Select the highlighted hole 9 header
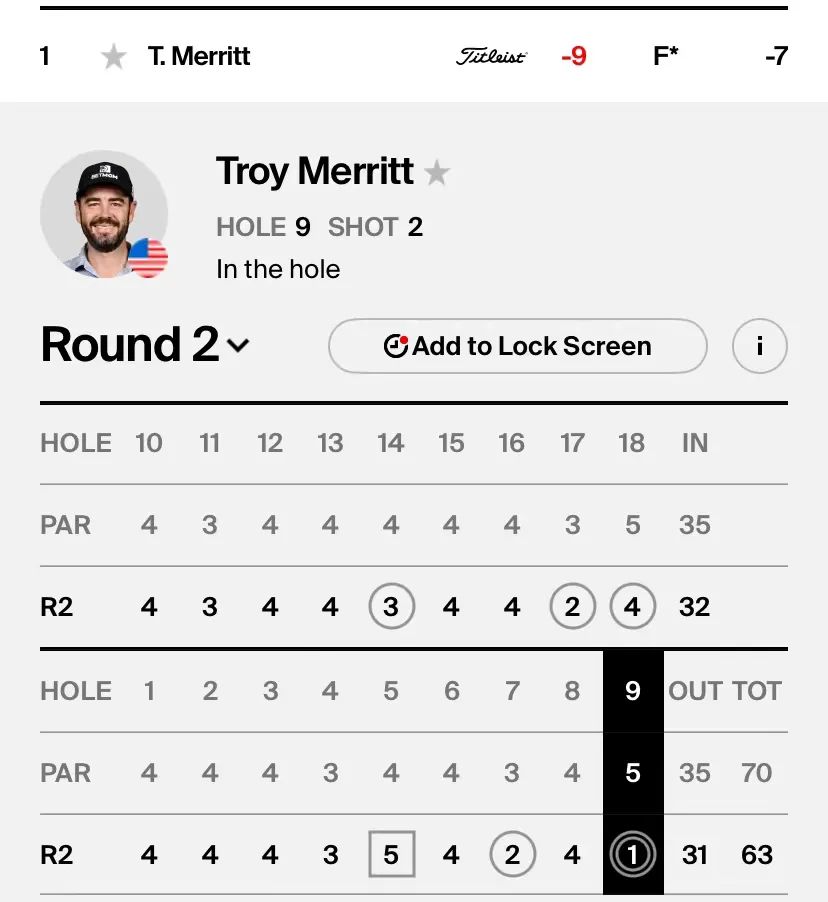This screenshot has width=828, height=902. [632, 691]
